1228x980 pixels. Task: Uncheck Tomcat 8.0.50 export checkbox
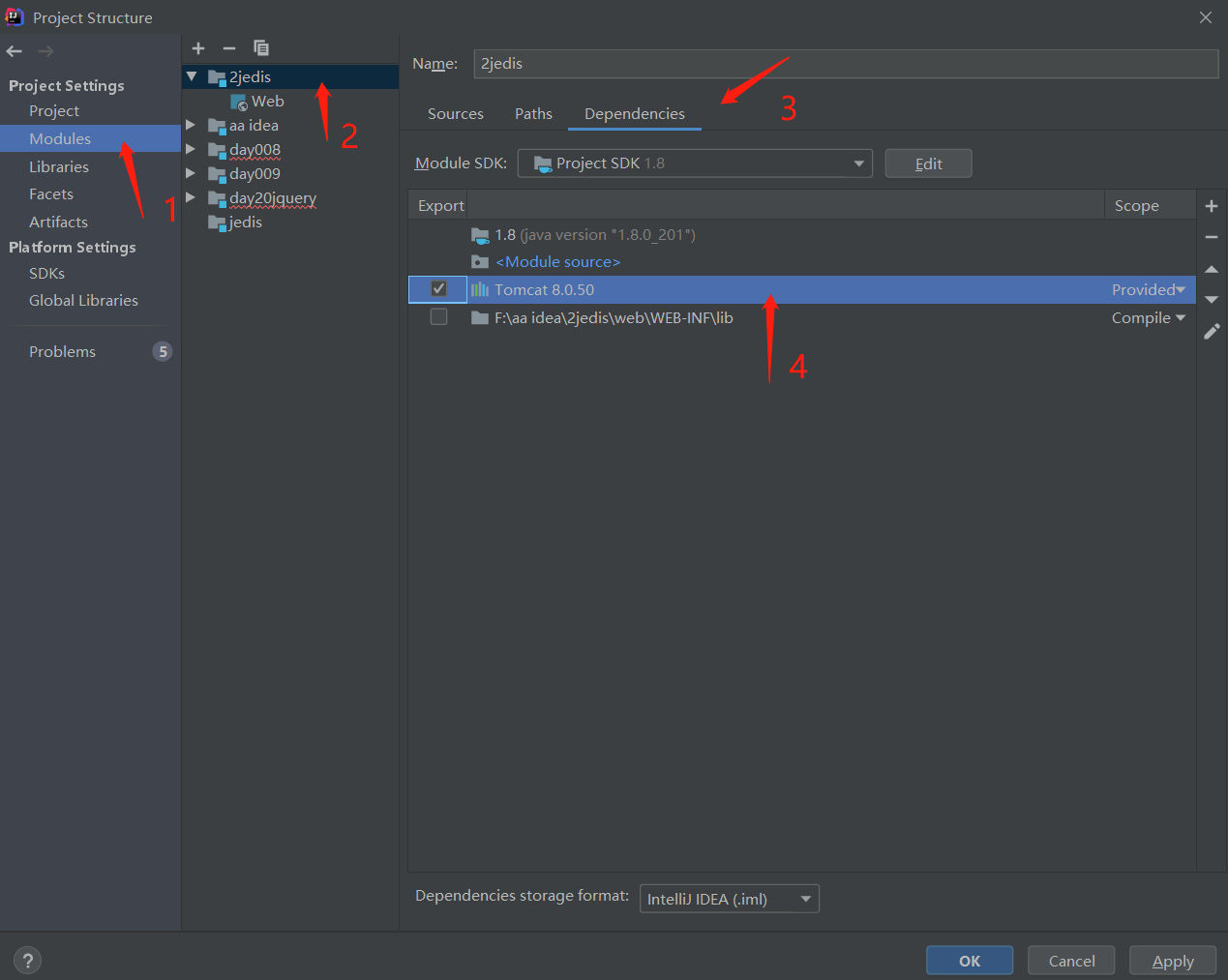(438, 289)
